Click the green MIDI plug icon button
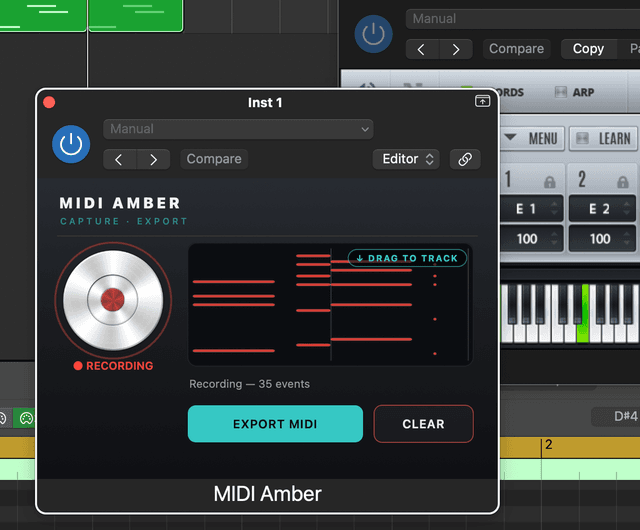Screen dimensions: 640x530 [x=25, y=418]
